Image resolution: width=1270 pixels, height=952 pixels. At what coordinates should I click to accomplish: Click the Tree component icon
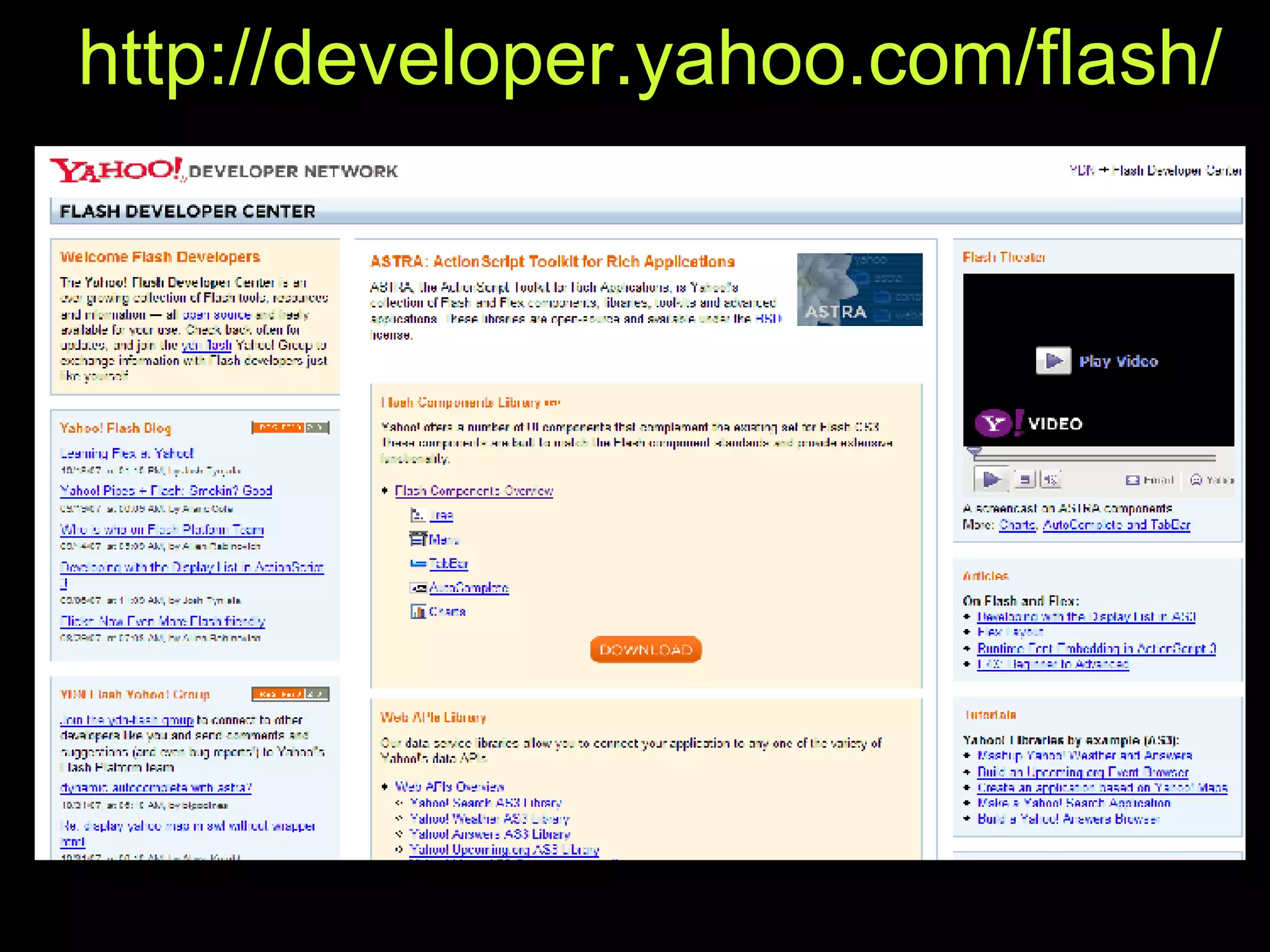click(x=418, y=515)
